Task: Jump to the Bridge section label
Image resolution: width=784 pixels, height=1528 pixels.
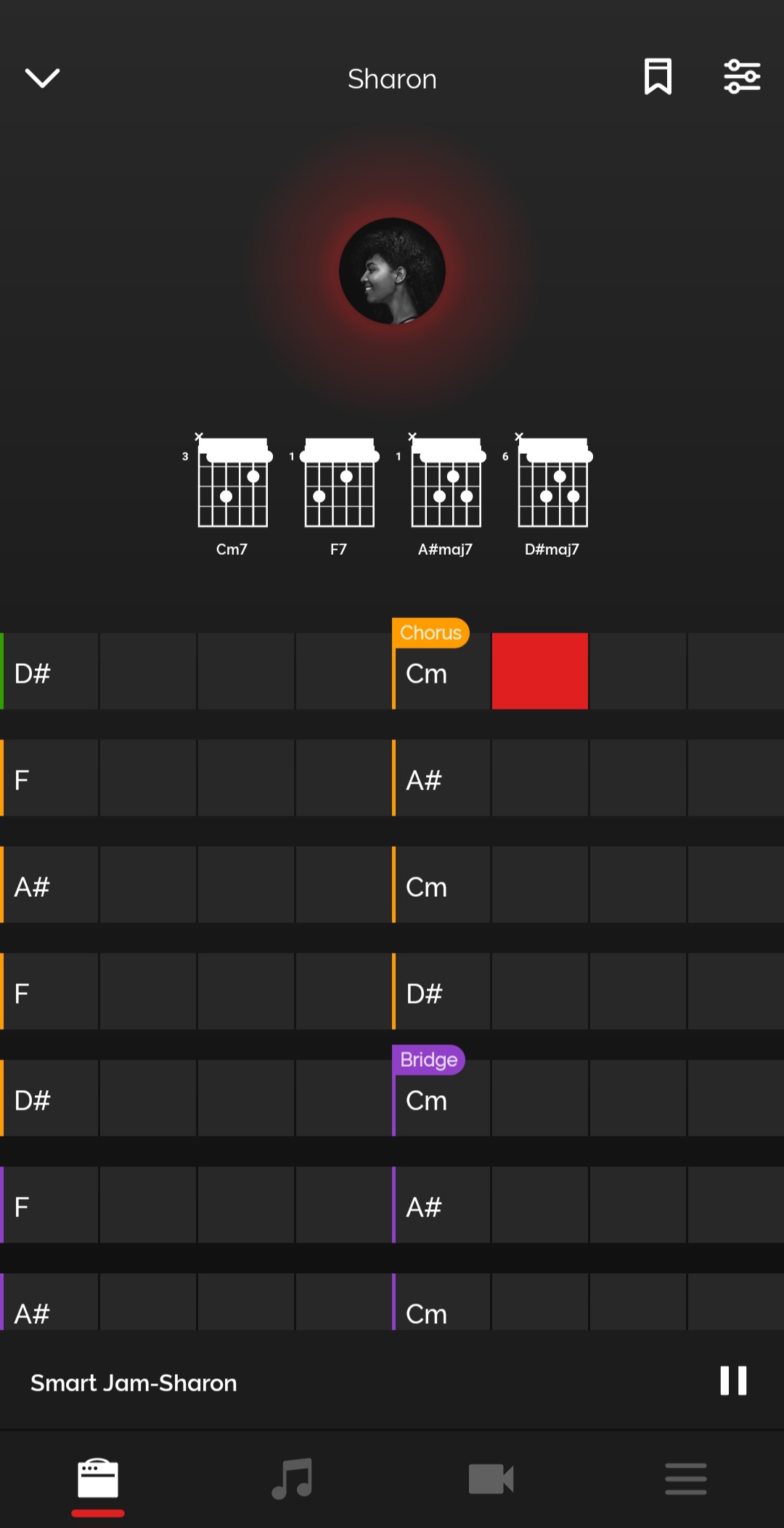Action: [428, 1060]
